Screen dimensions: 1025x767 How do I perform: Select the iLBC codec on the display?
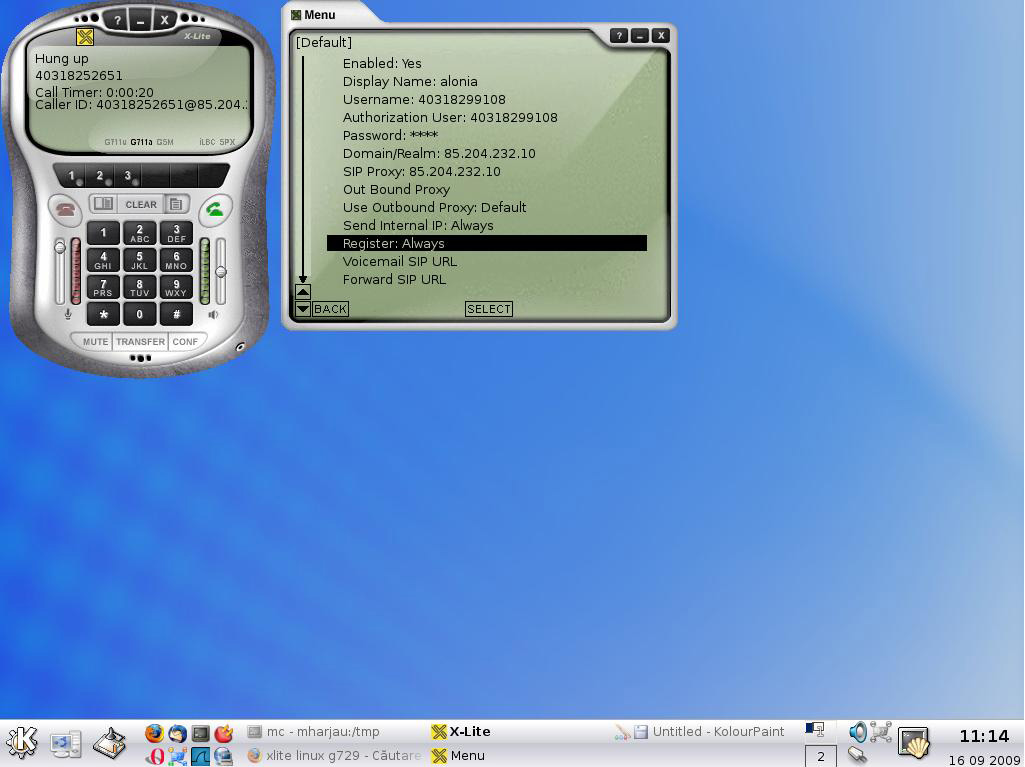pos(207,142)
